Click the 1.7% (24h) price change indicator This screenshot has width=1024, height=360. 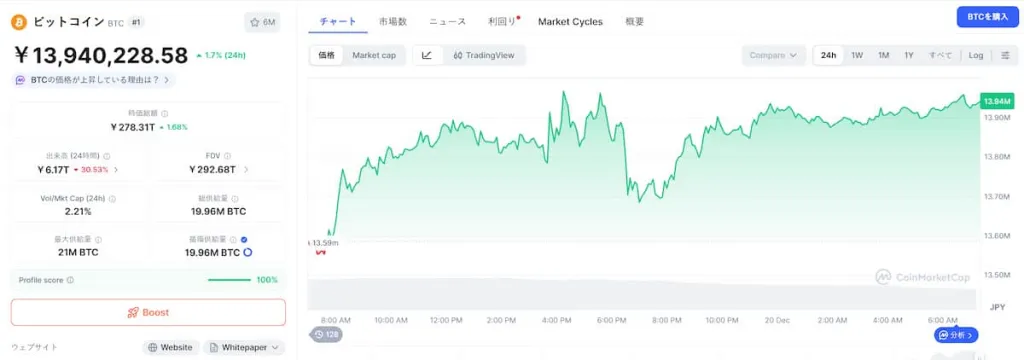point(221,56)
